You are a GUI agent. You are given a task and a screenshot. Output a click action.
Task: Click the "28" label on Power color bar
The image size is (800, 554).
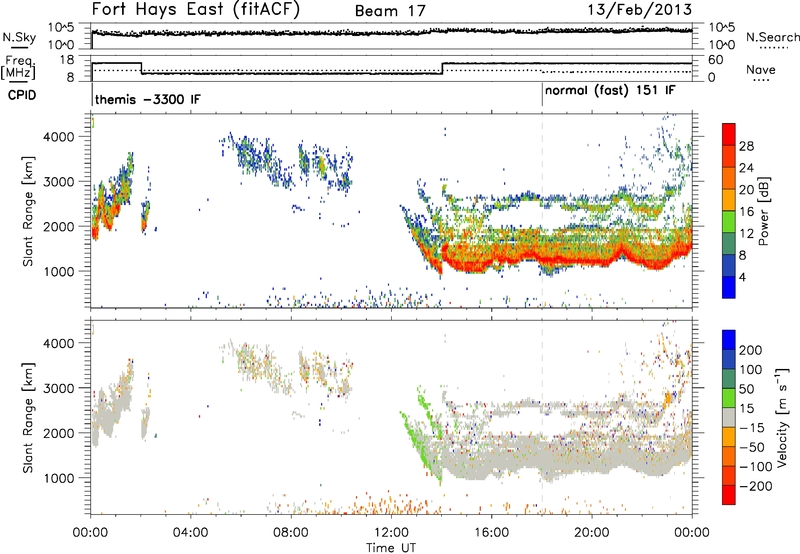point(746,146)
